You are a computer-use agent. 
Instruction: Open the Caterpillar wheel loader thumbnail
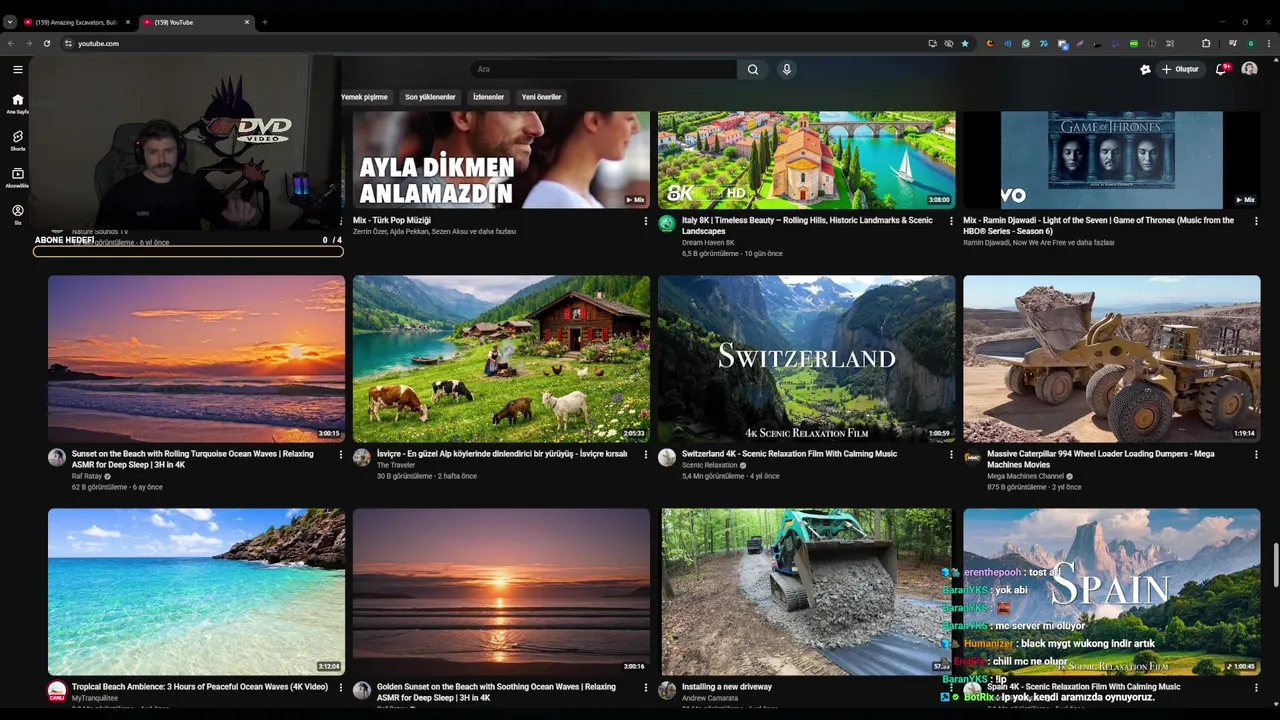pyautogui.click(x=1111, y=359)
